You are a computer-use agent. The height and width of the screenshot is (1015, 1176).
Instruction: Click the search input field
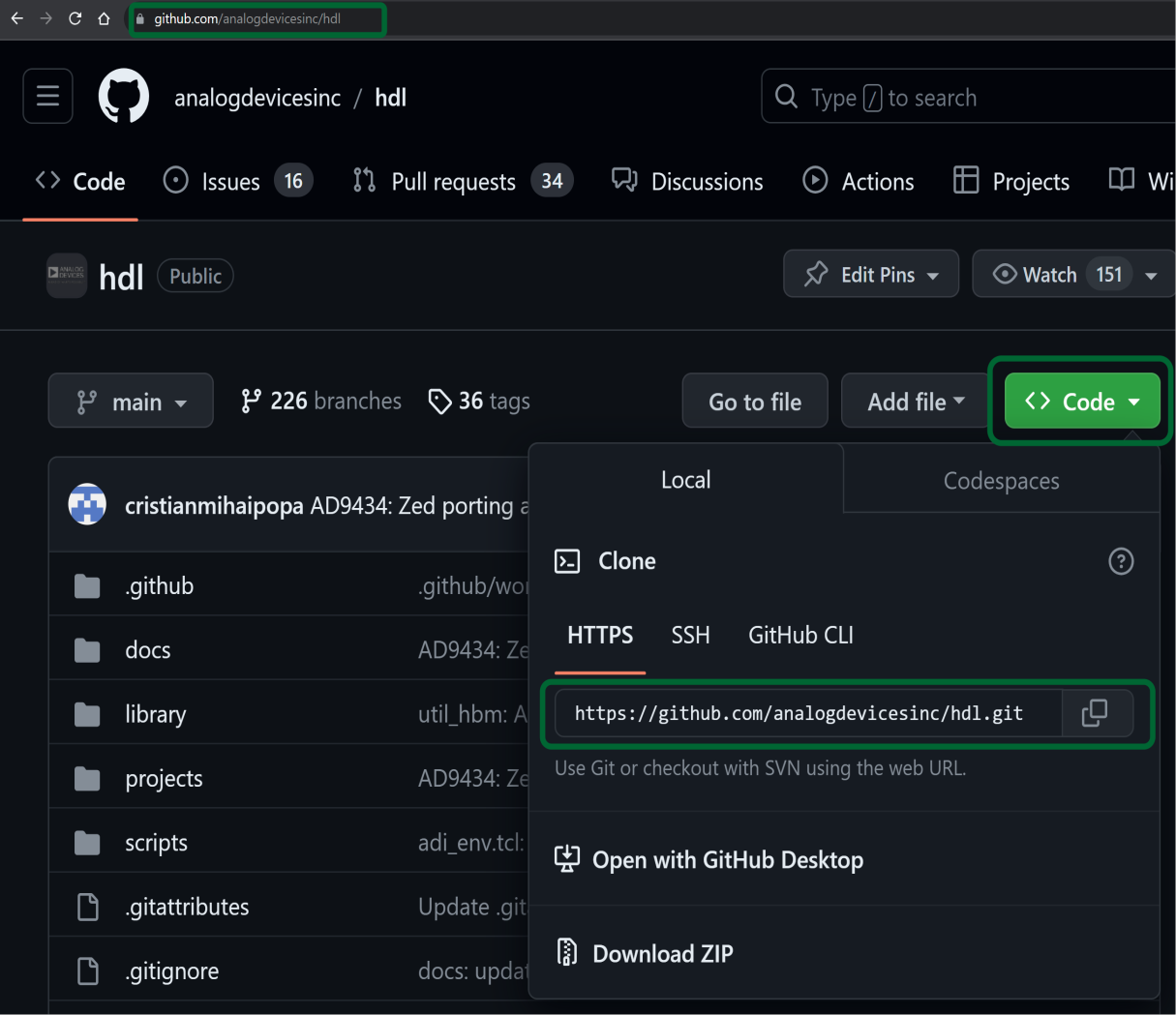[x=968, y=98]
